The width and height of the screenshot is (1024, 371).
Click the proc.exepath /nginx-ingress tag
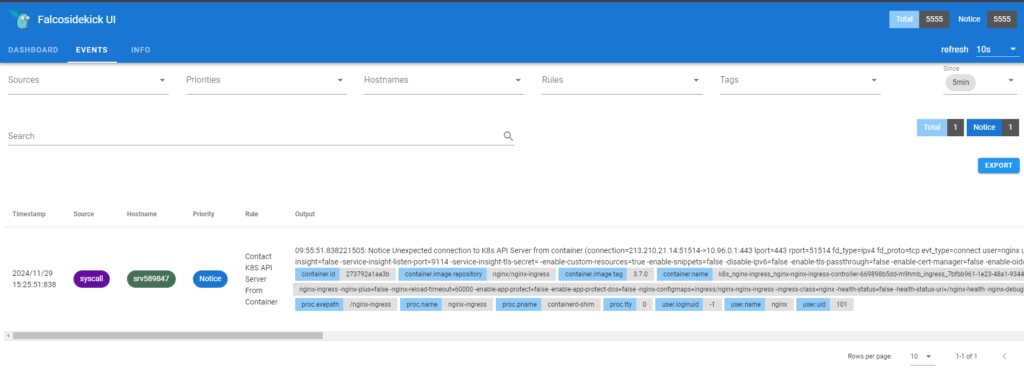[346, 304]
